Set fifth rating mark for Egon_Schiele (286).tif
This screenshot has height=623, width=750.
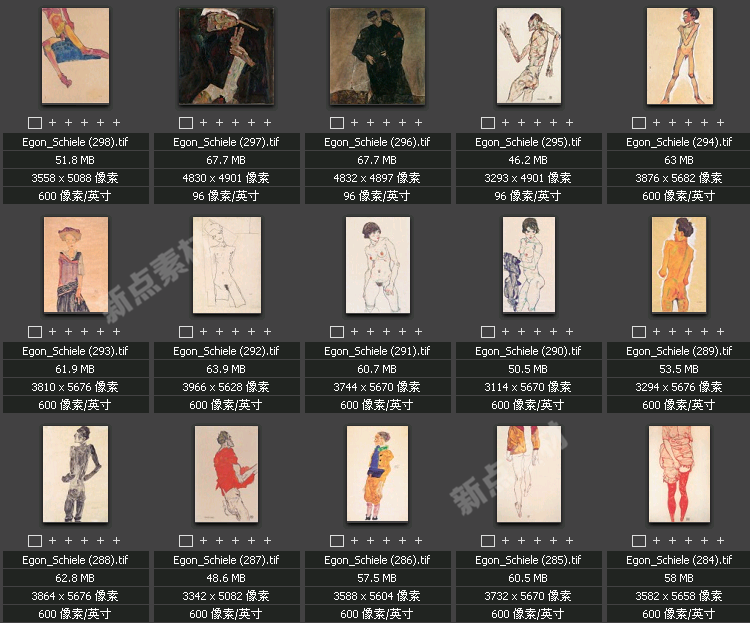coord(419,540)
